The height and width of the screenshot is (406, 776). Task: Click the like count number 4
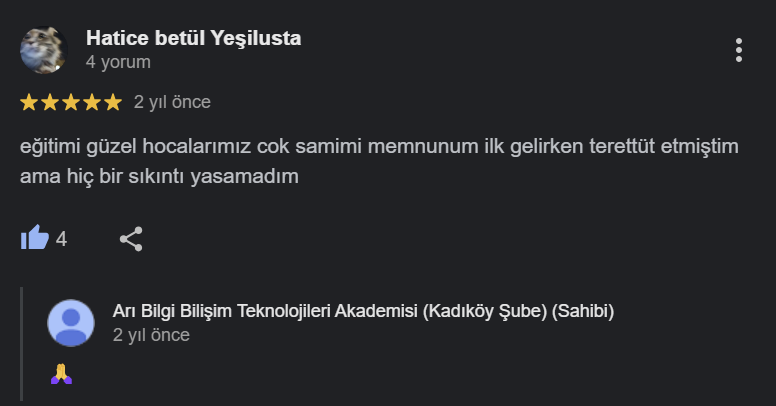pos(61,239)
